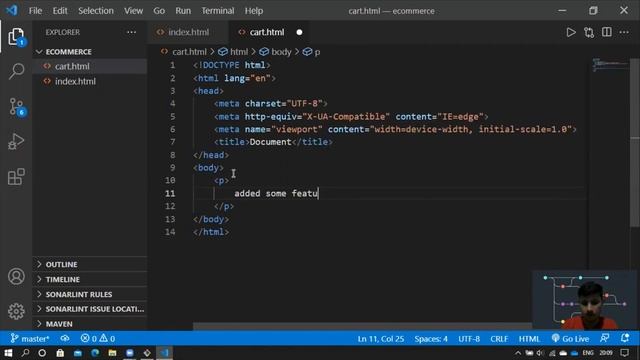Open the File menu
640x360 pixels.
[x=36, y=11]
